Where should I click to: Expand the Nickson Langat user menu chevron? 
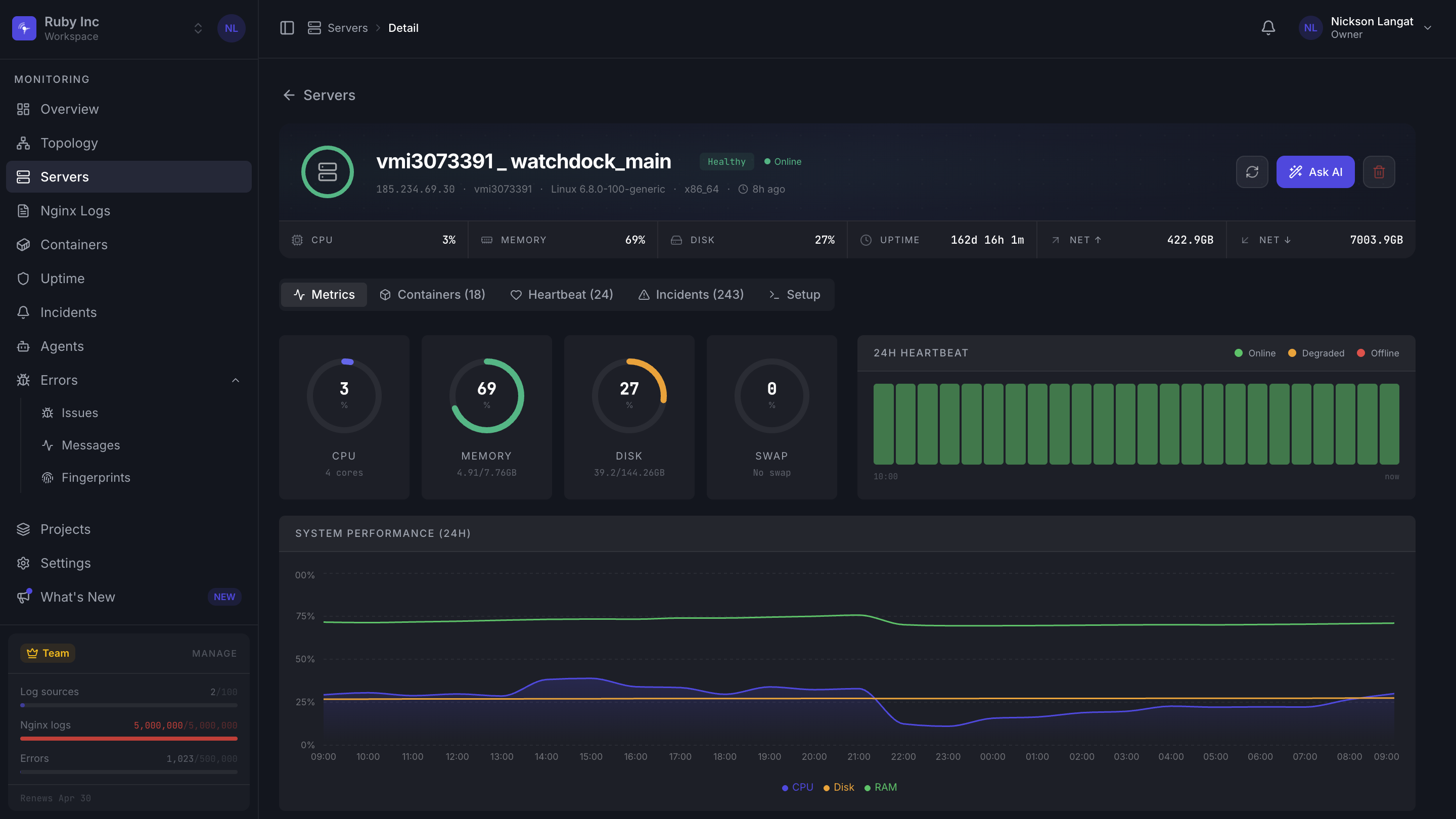[1428, 28]
